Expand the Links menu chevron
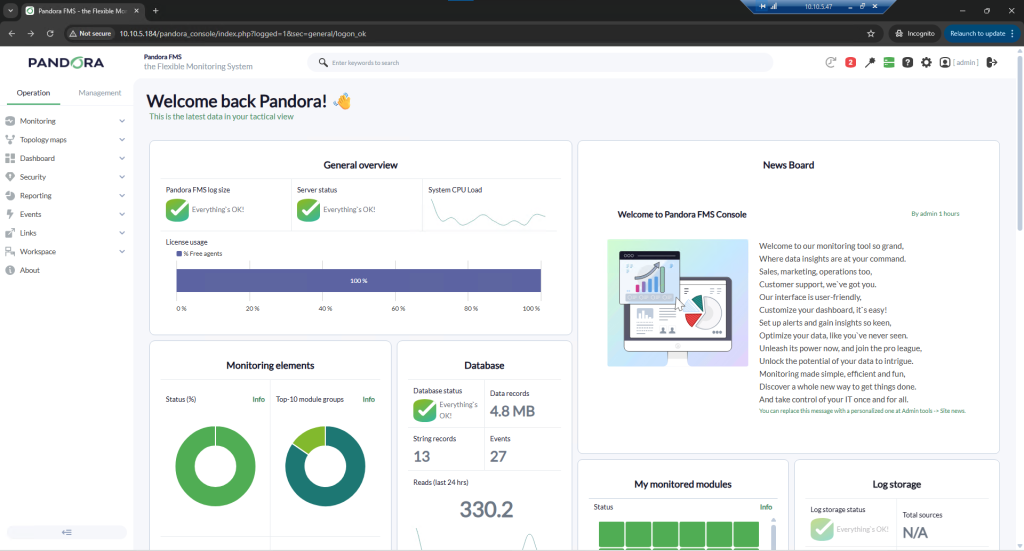The image size is (1024, 551). 122,233
